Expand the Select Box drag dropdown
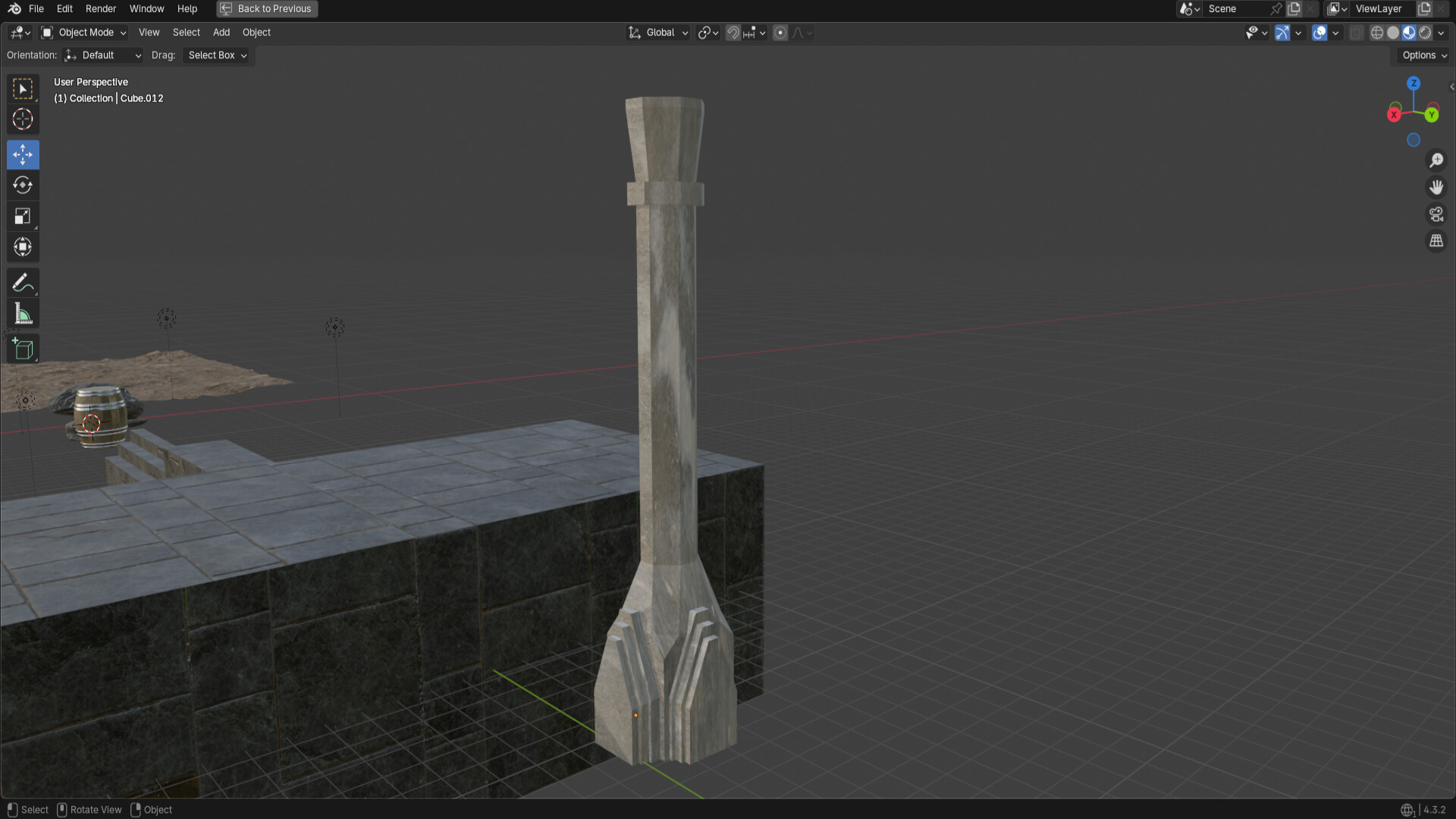Screen dimensions: 1456x819 pos(217,55)
